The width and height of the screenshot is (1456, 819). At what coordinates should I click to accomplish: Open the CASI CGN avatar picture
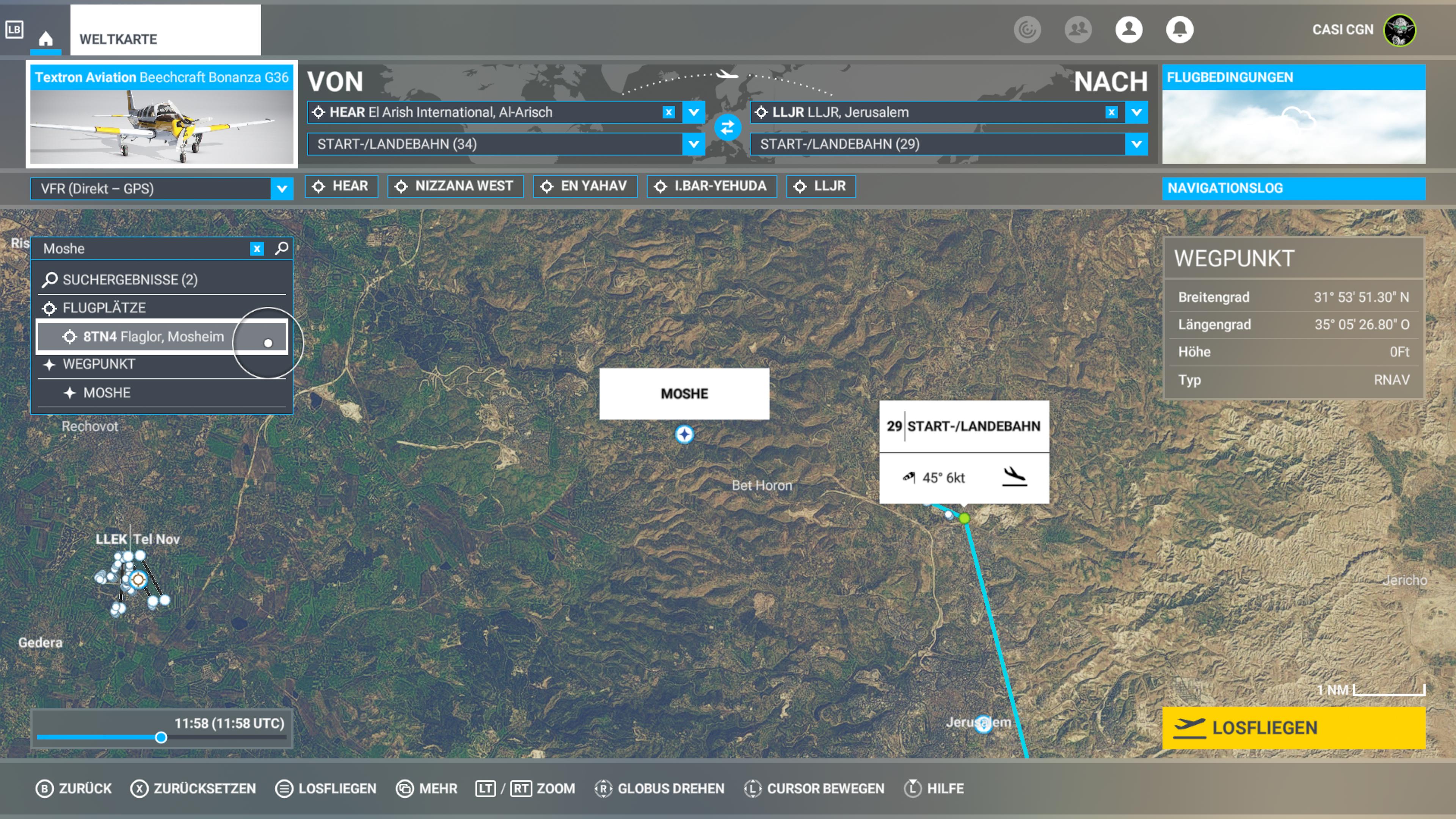click(x=1400, y=30)
